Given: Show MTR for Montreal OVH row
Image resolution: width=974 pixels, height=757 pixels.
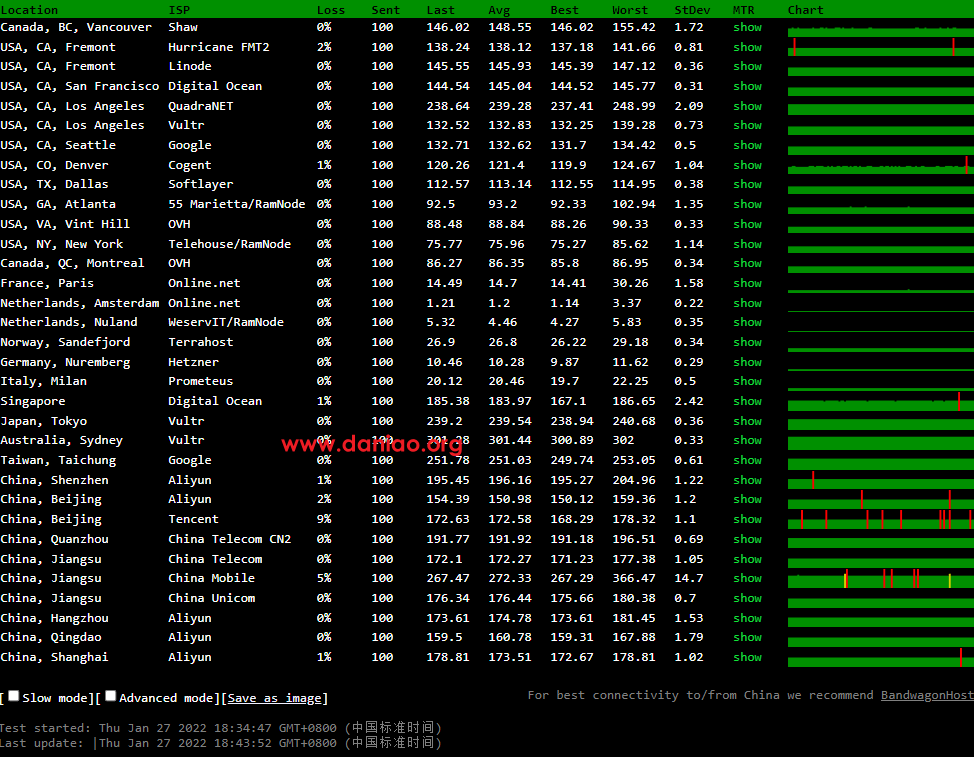Looking at the screenshot, I should (747, 263).
